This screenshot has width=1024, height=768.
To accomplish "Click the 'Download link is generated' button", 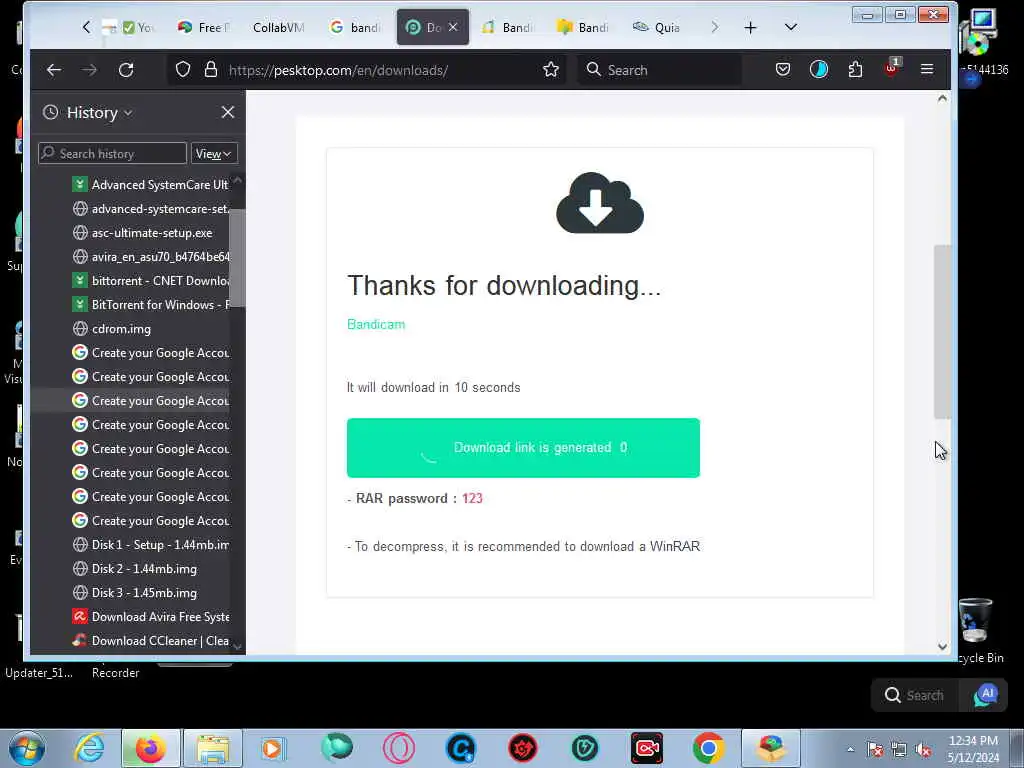I will [523, 448].
